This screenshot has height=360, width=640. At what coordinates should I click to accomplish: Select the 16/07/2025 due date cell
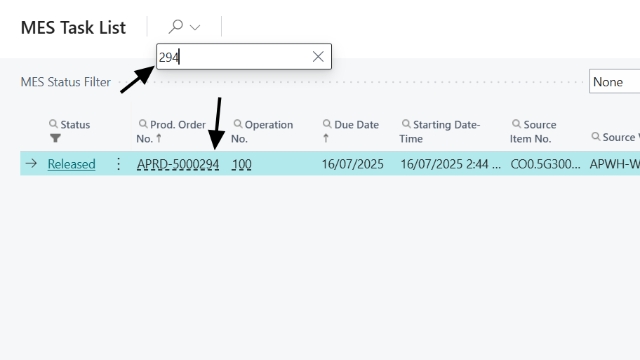pos(353,164)
